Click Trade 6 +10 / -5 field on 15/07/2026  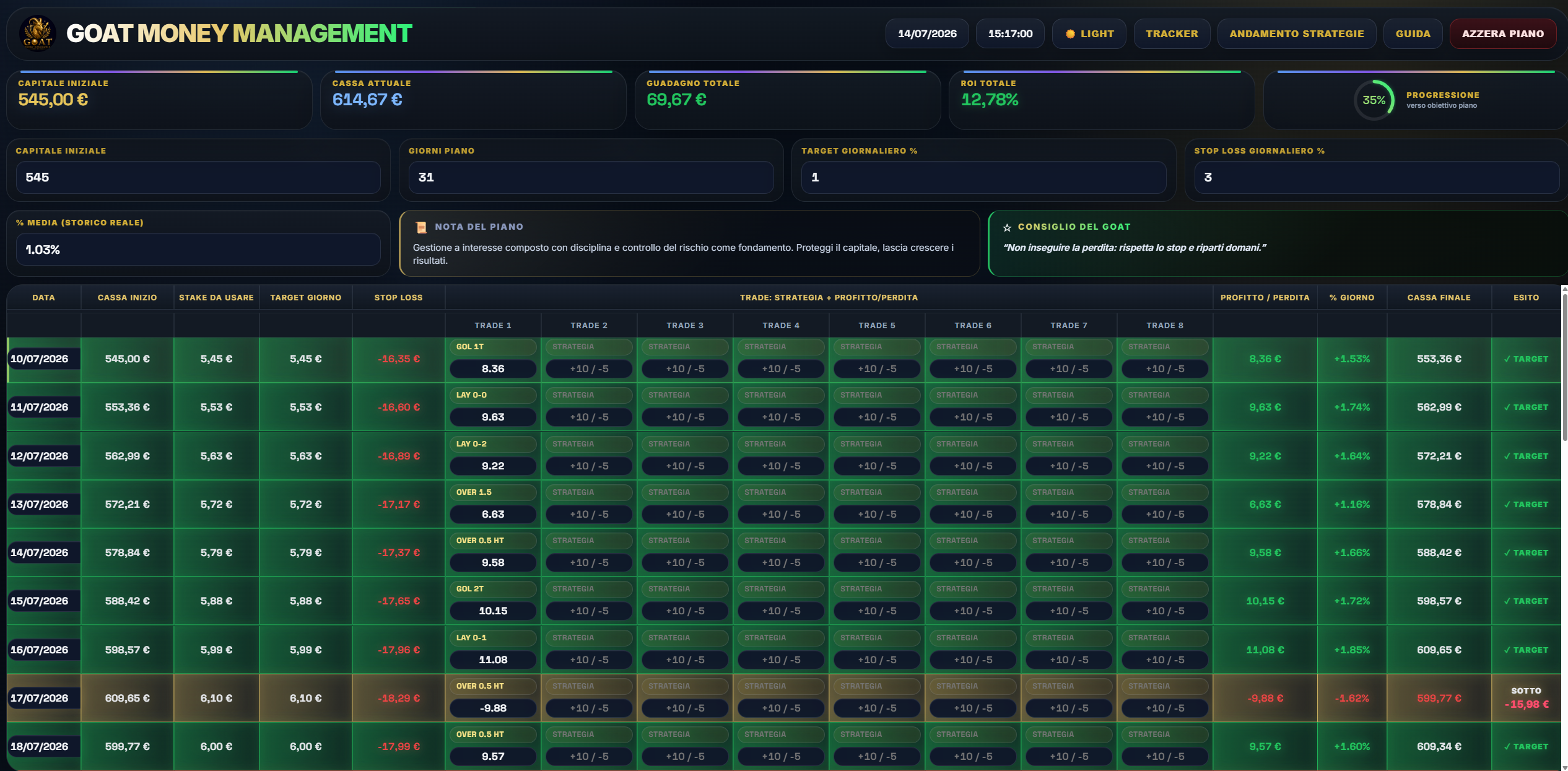pos(973,611)
